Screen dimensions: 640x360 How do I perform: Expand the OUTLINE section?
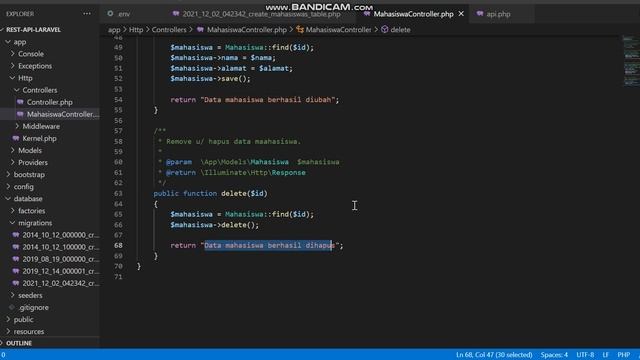(x=19, y=343)
